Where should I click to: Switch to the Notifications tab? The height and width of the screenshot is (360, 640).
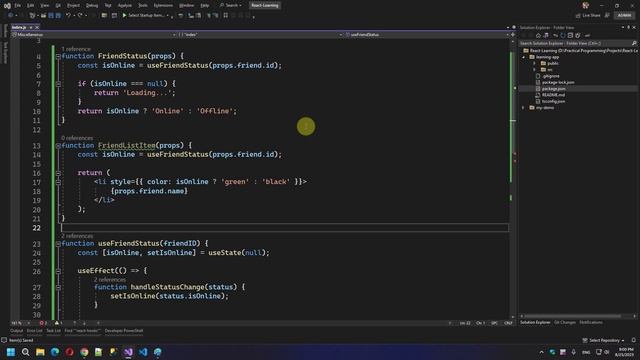[x=591, y=322]
